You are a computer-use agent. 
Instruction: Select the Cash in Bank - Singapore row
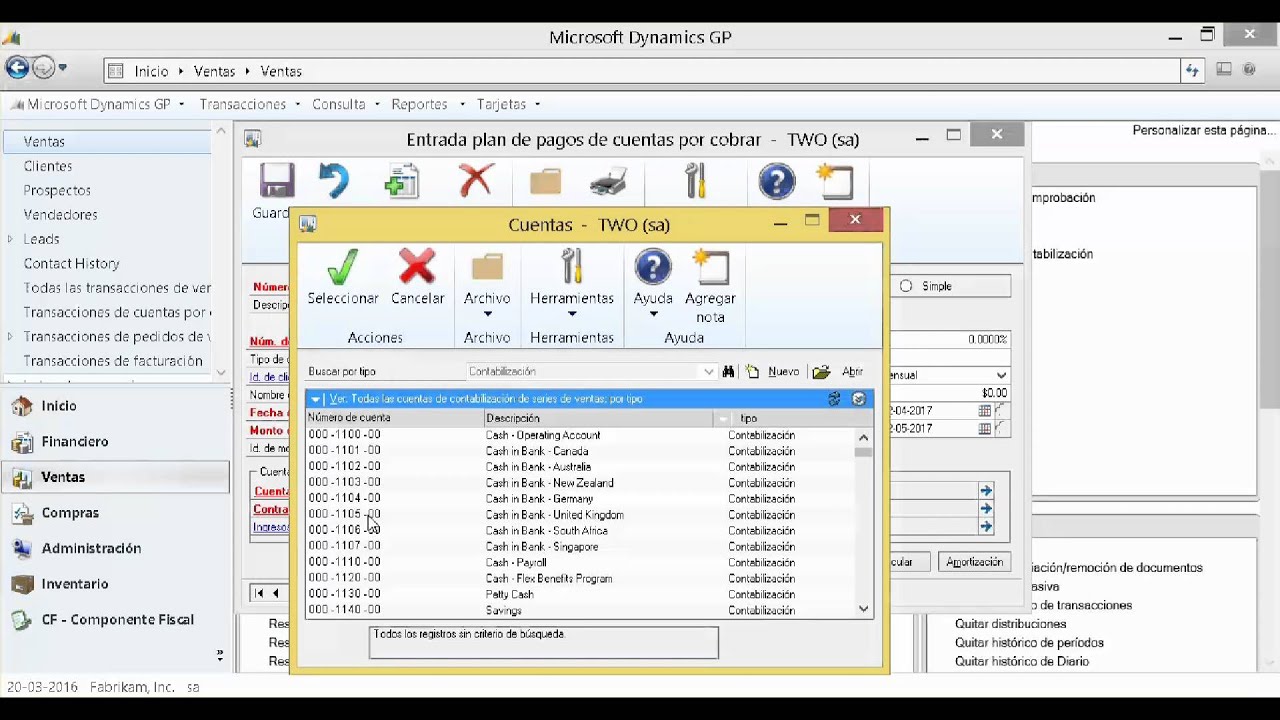pos(580,547)
